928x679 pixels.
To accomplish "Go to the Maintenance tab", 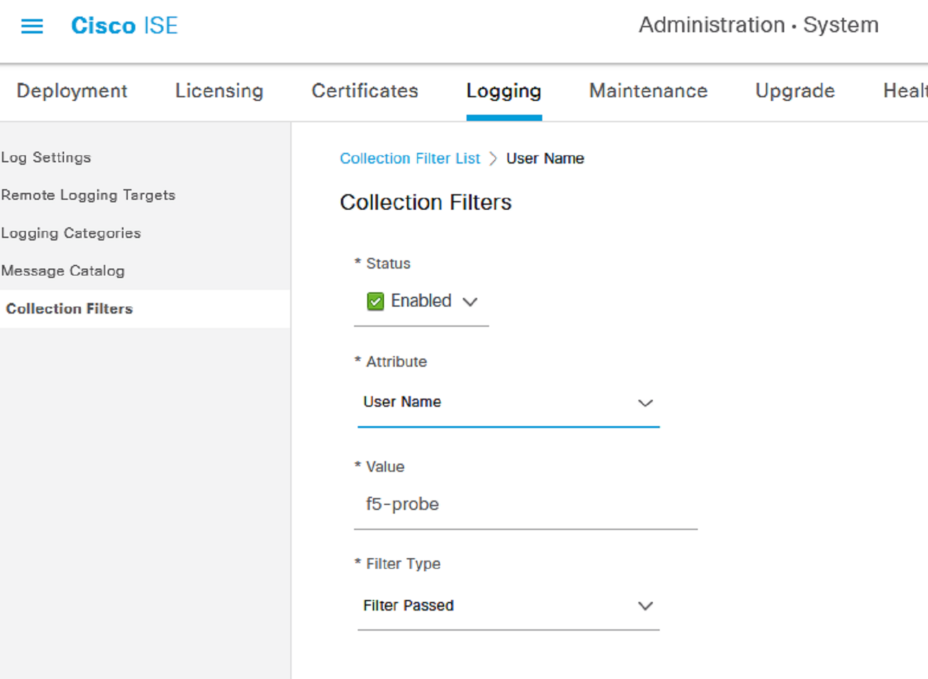I will pyautogui.click(x=649, y=91).
